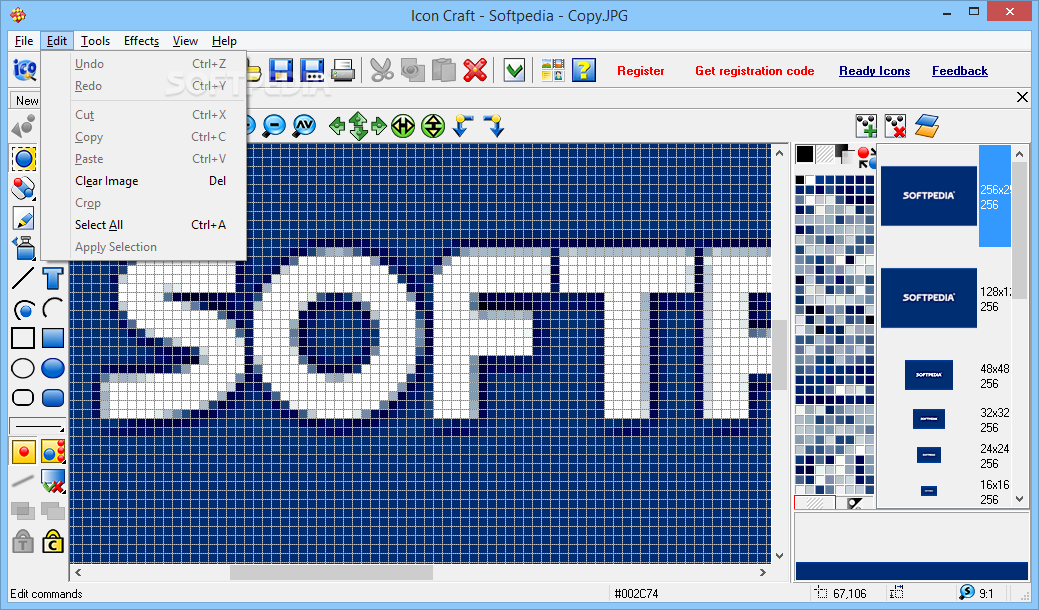The height and width of the screenshot is (610, 1039).
Task: Click the Copy toolbar icon
Action: [413, 70]
